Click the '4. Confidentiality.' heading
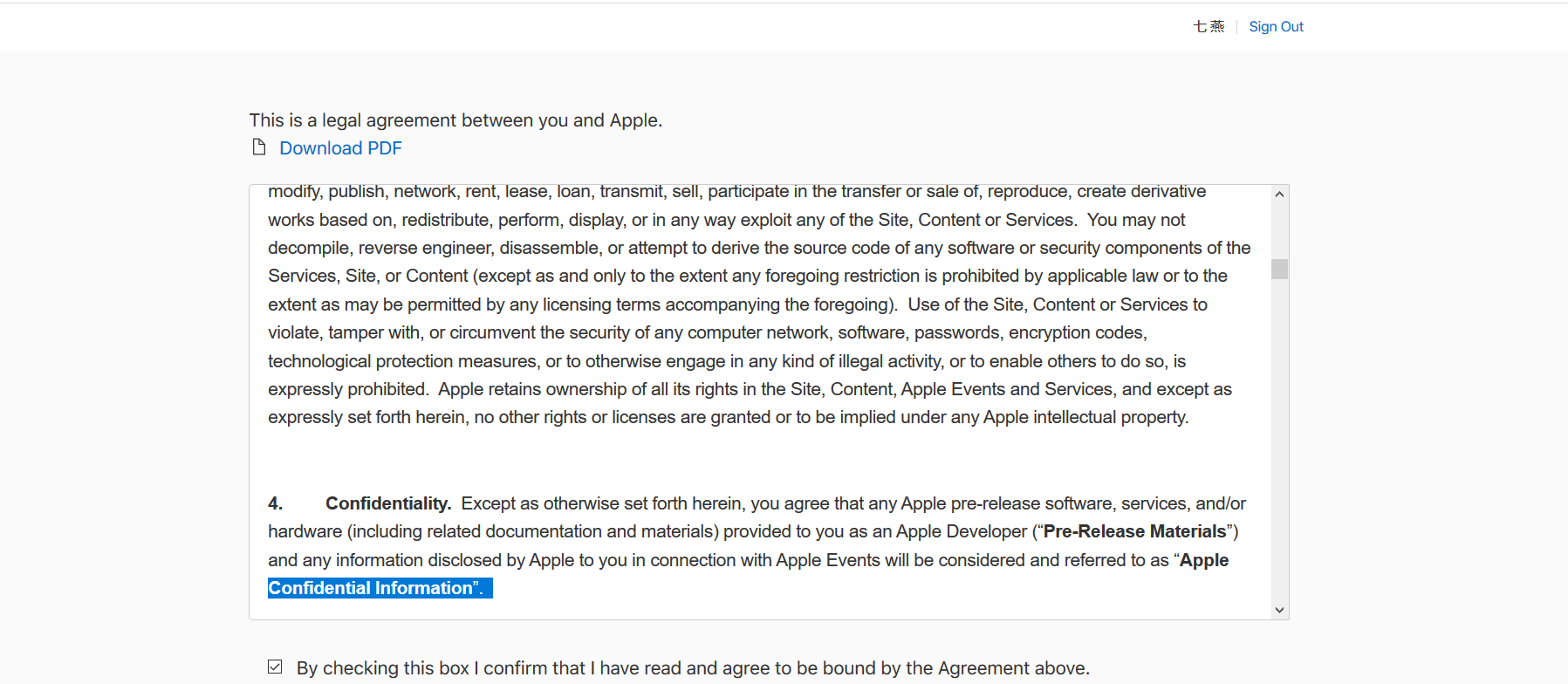Image resolution: width=1568 pixels, height=684 pixels. click(x=359, y=503)
